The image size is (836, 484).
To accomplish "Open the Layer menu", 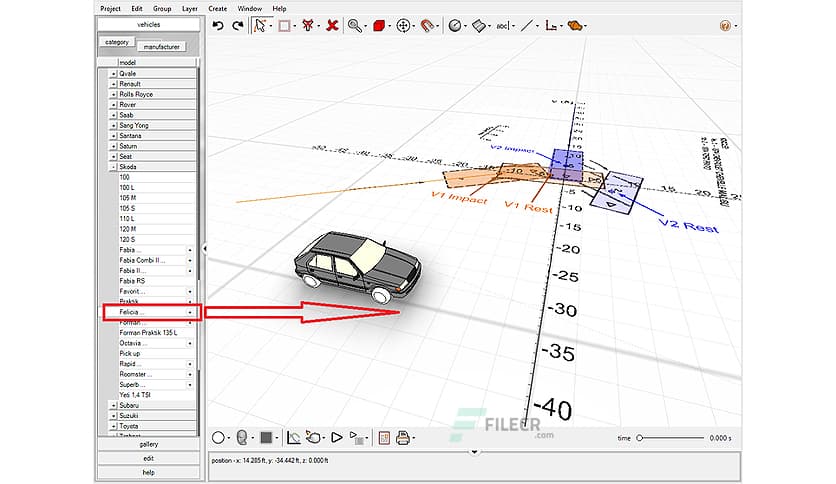I will 190,8.
